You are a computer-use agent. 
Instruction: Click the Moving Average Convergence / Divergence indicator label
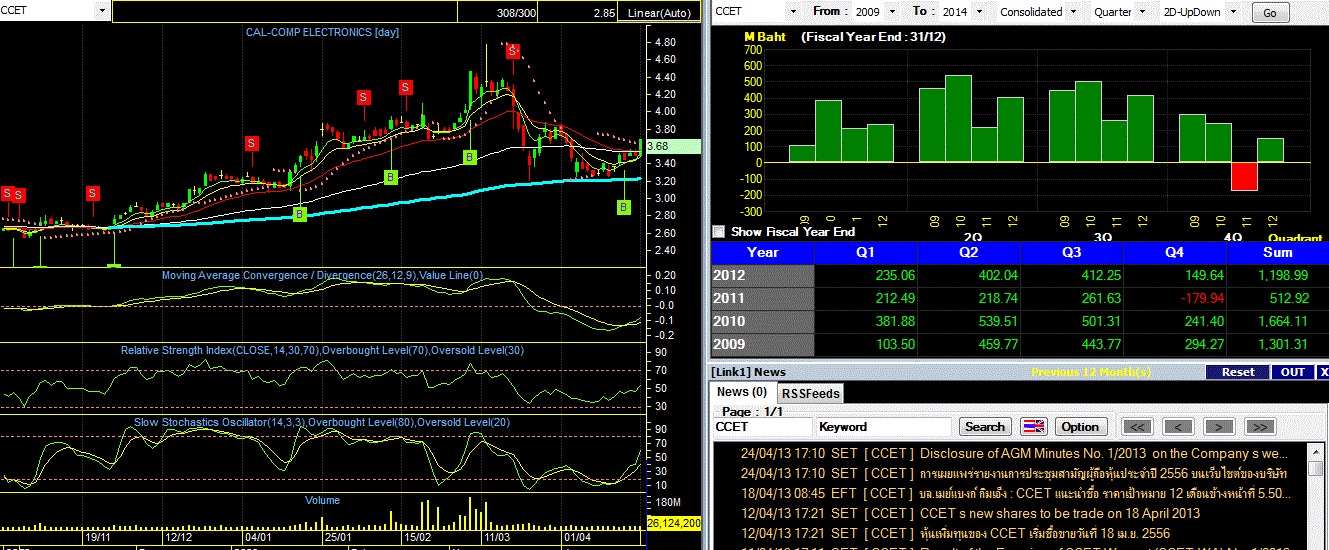tap(322, 275)
